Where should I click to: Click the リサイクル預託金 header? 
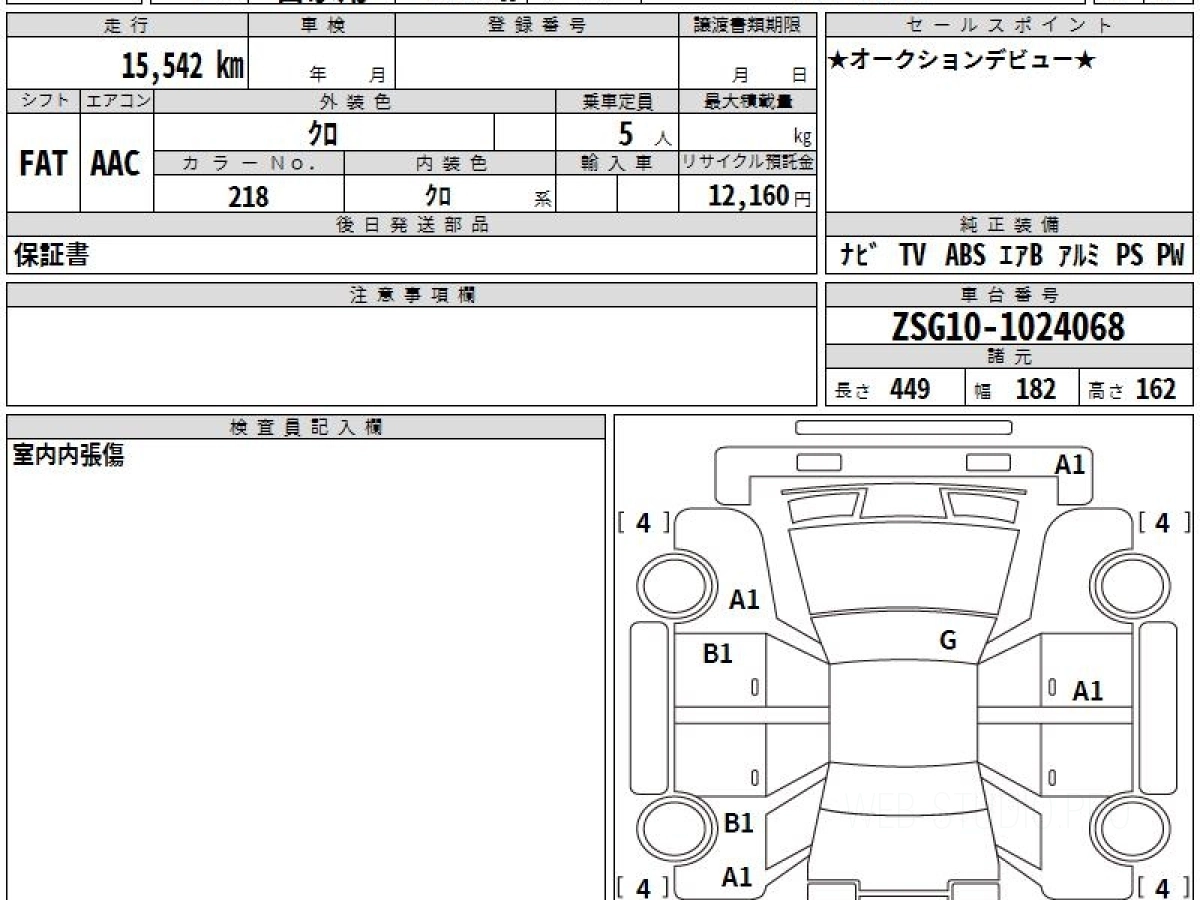click(x=748, y=163)
